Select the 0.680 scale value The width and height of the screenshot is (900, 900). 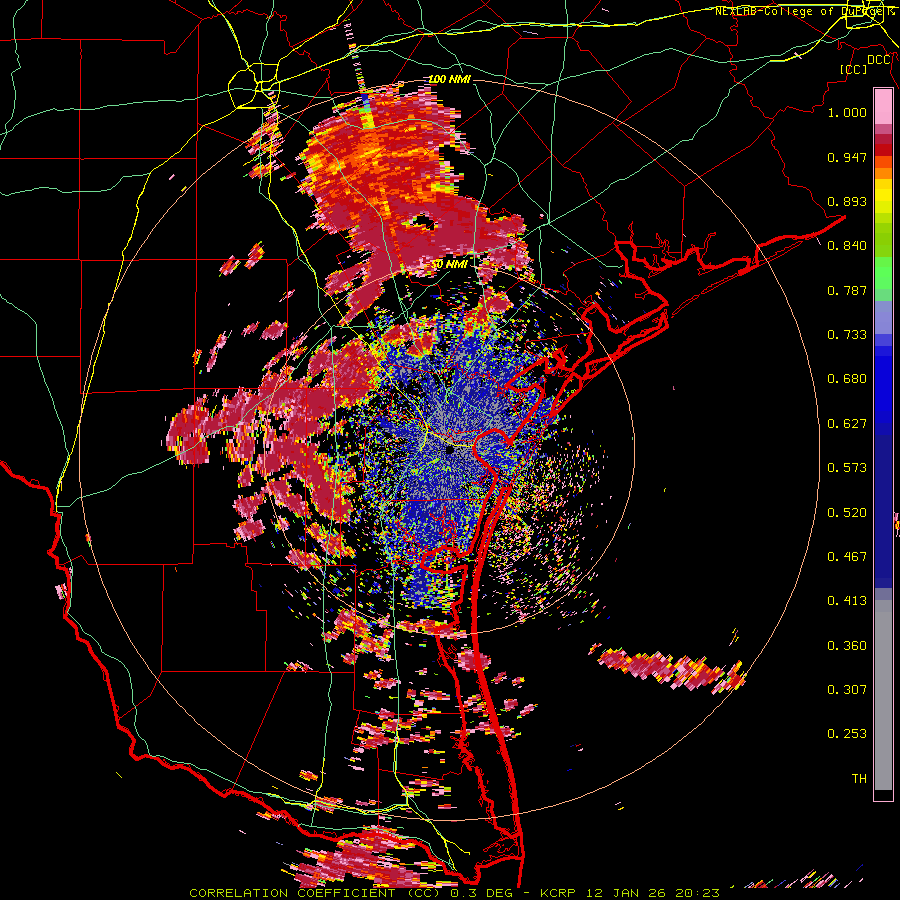(x=847, y=379)
